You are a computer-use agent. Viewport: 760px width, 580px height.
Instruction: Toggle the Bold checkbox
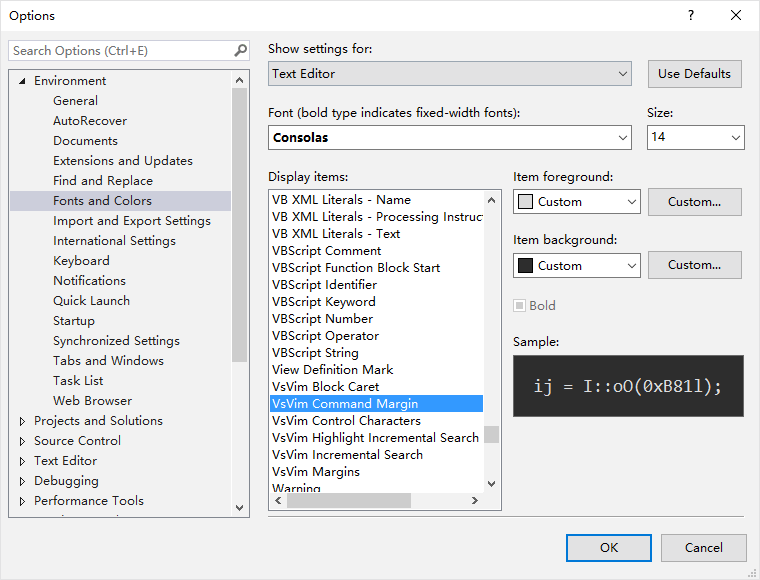(519, 306)
